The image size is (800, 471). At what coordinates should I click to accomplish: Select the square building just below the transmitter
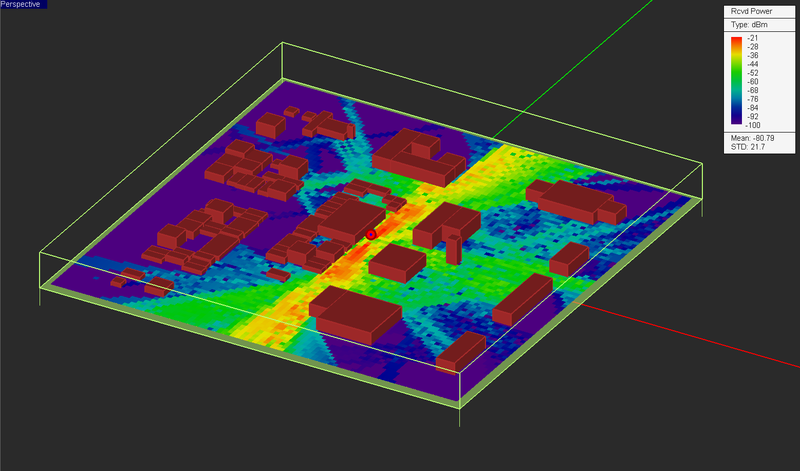(397, 262)
